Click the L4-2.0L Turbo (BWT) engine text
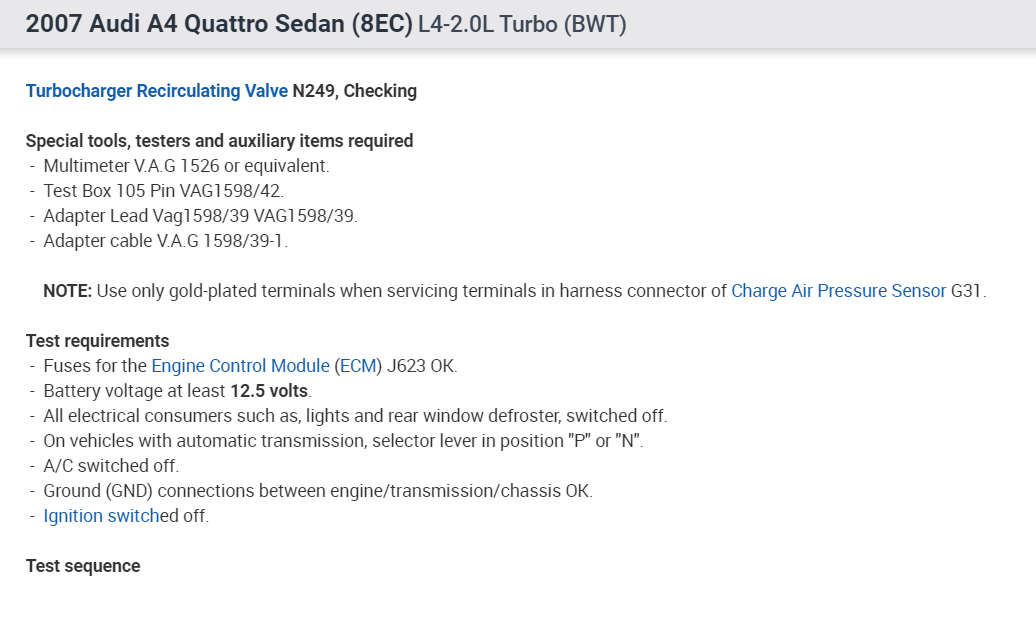The image size is (1036, 622). pyautogui.click(x=523, y=24)
